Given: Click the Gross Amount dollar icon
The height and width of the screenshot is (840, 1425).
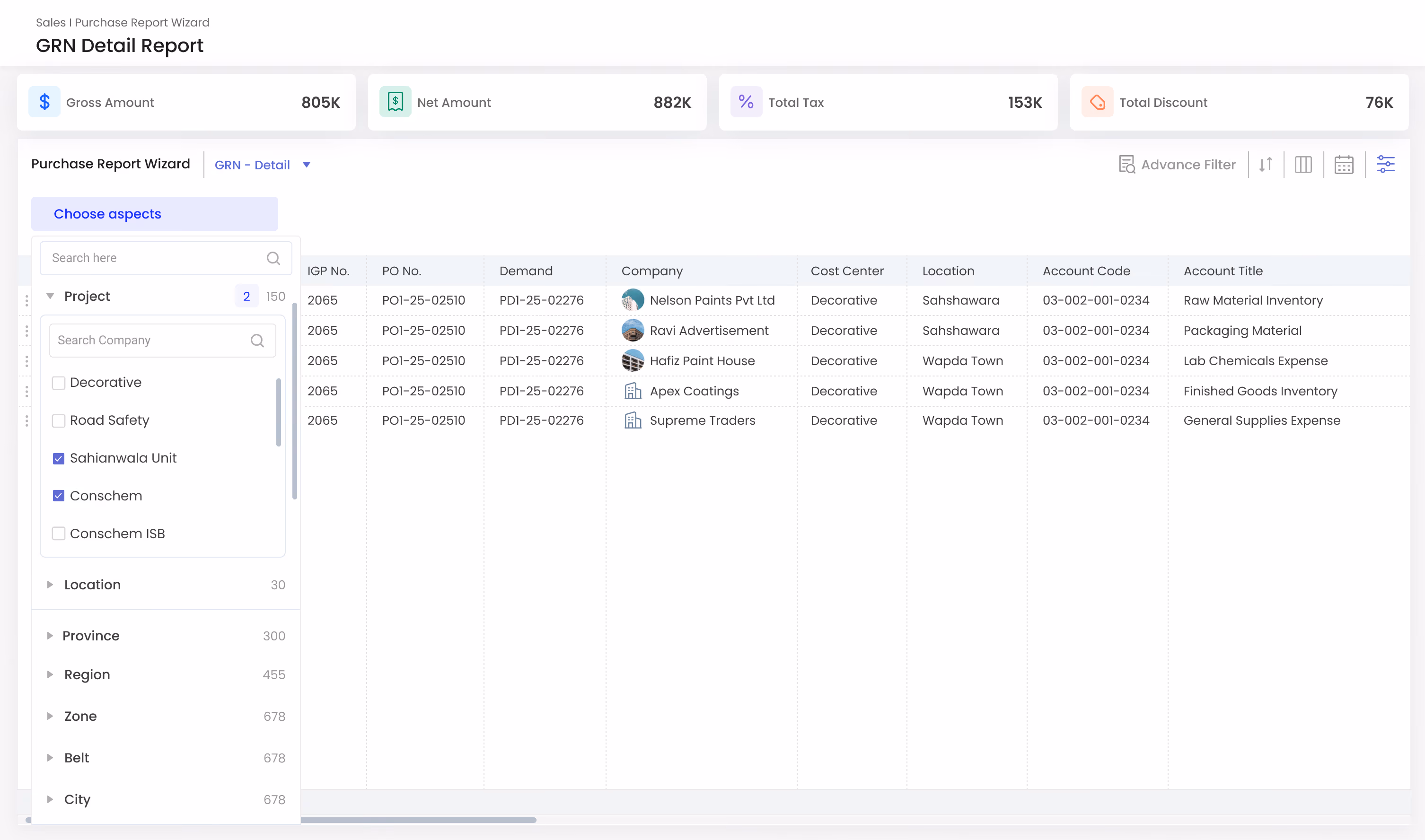Looking at the screenshot, I should (x=44, y=102).
